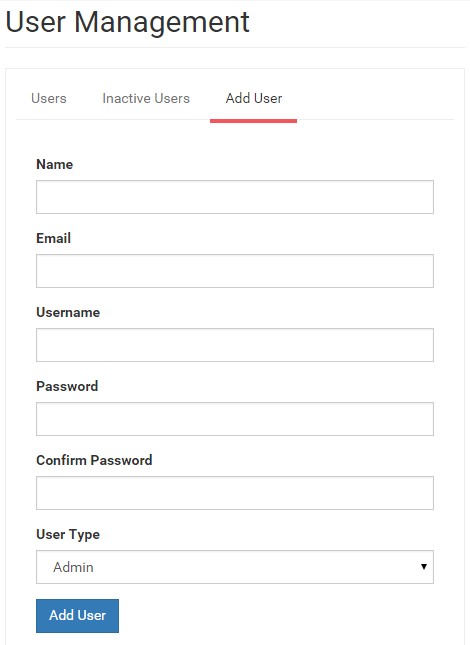Screen dimensions: 470x645
Task: Click the Name field label
Action: [x=55, y=165]
